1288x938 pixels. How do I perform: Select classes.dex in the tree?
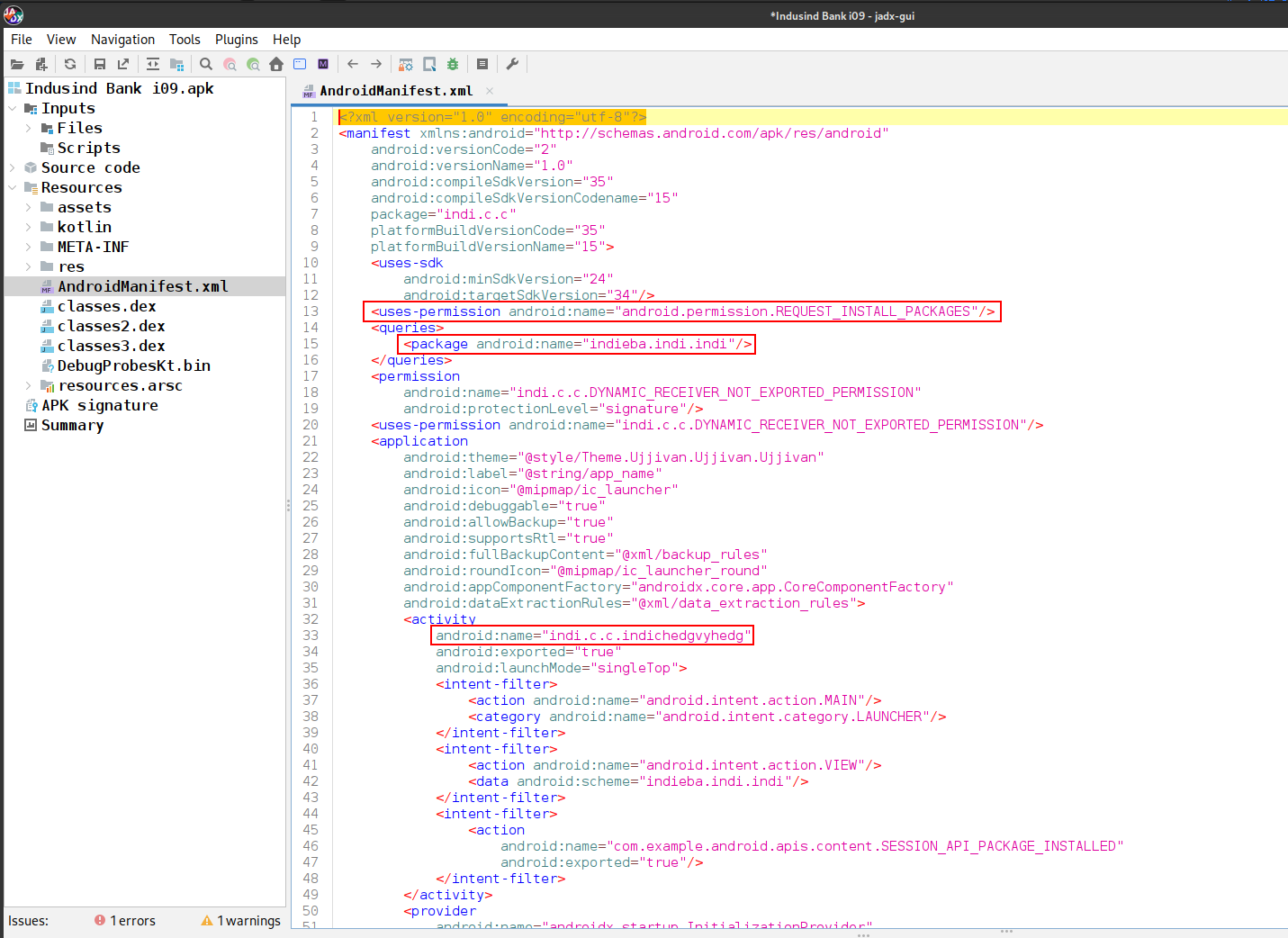[106, 306]
